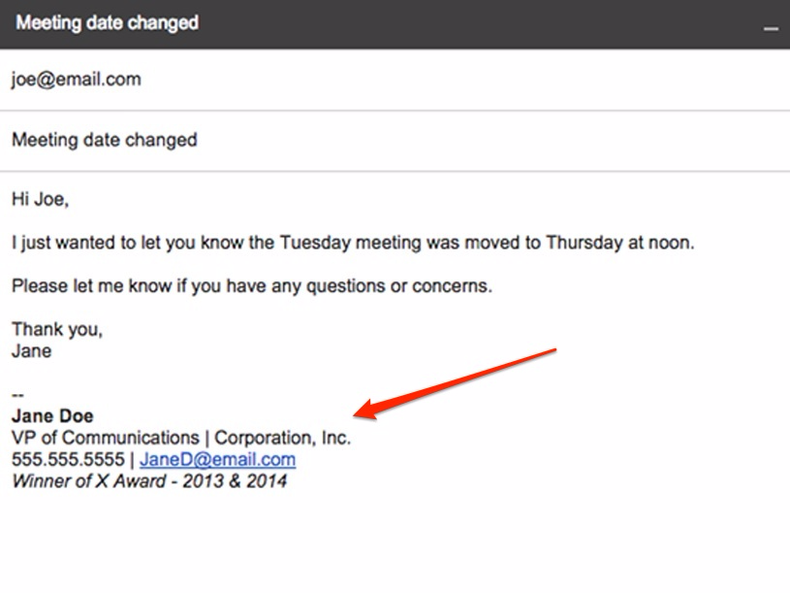
Task: Click the italic "Winner of X Award" line
Action: click(149, 481)
